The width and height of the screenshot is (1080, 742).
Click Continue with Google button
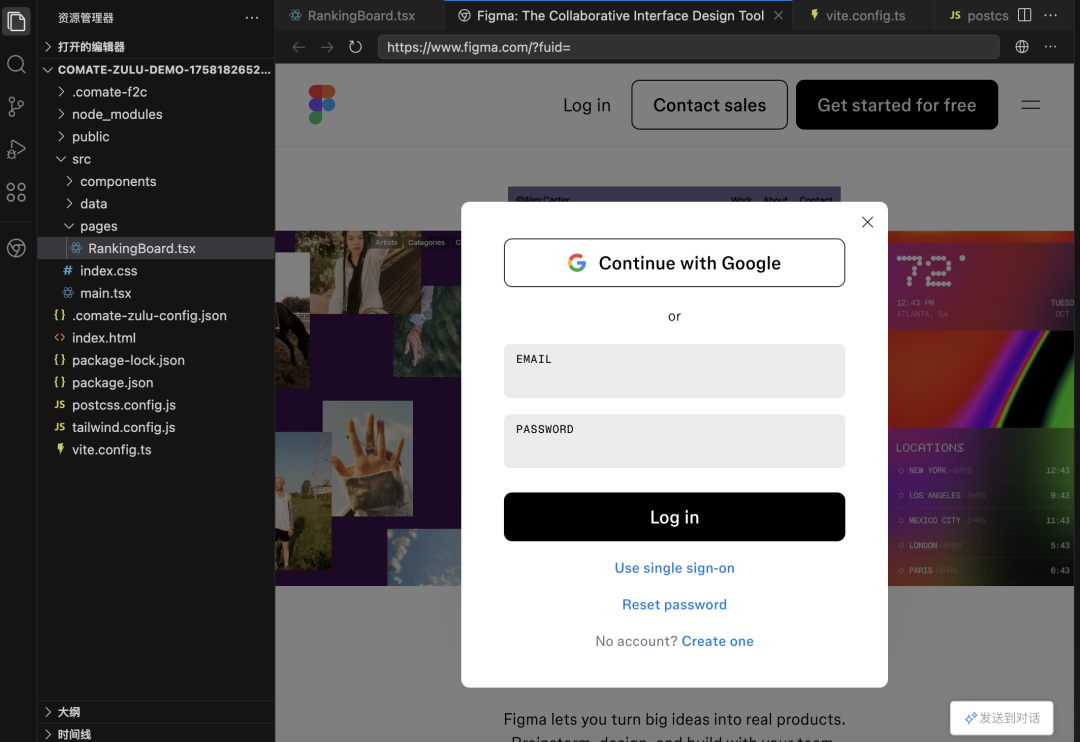click(x=674, y=262)
